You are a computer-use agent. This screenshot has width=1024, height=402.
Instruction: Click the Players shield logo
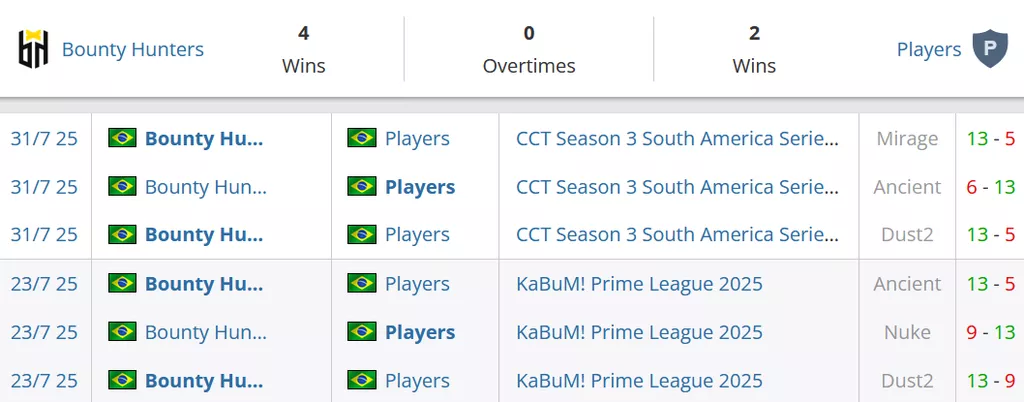click(x=991, y=49)
